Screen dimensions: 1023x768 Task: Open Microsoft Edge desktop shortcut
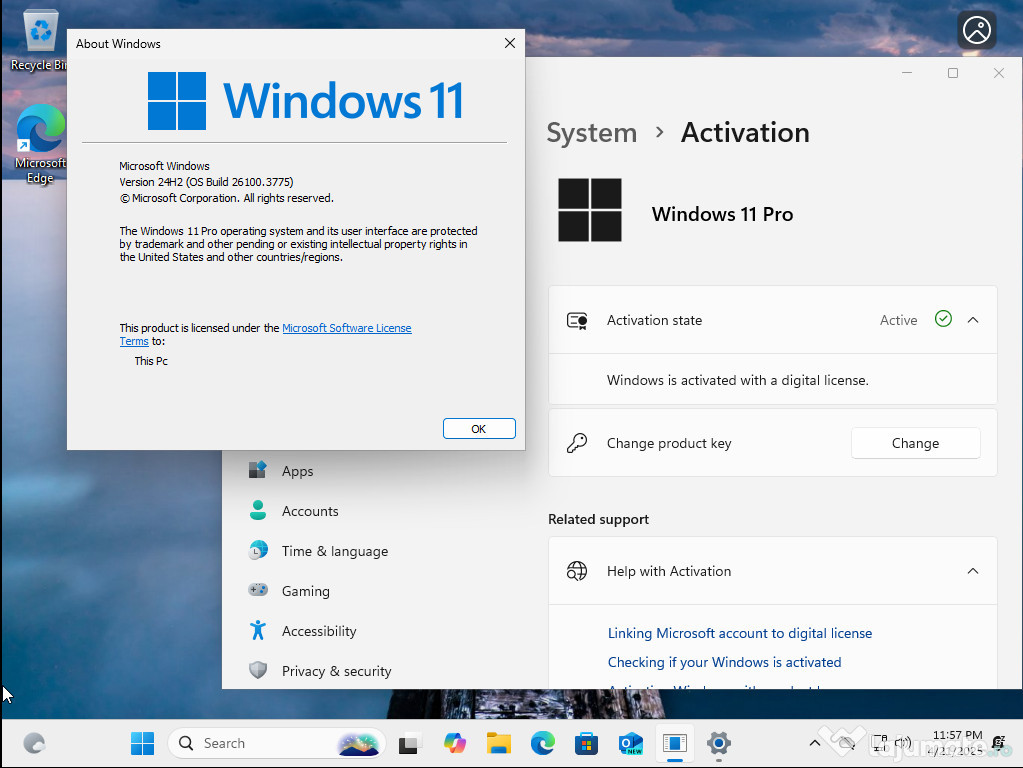point(40,143)
